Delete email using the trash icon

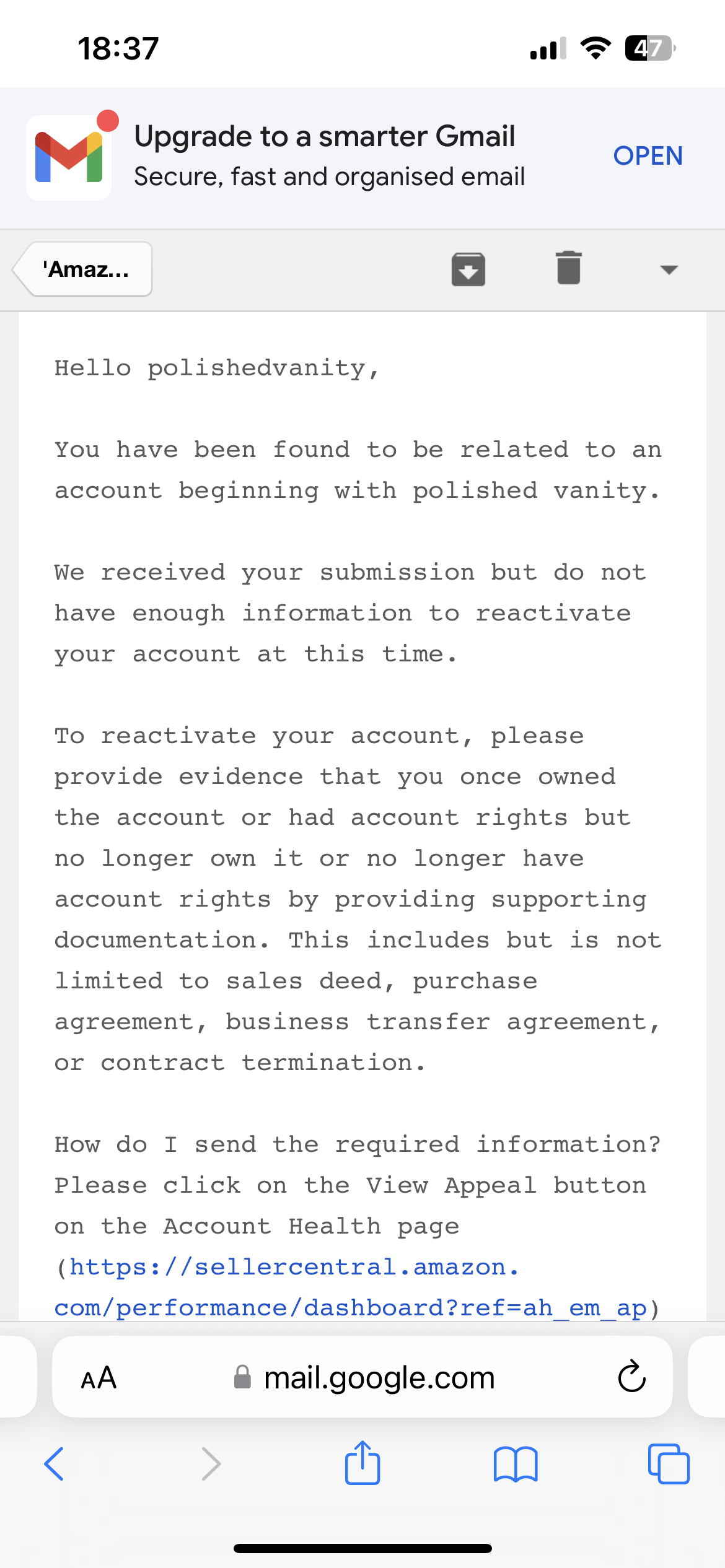pyautogui.click(x=568, y=268)
